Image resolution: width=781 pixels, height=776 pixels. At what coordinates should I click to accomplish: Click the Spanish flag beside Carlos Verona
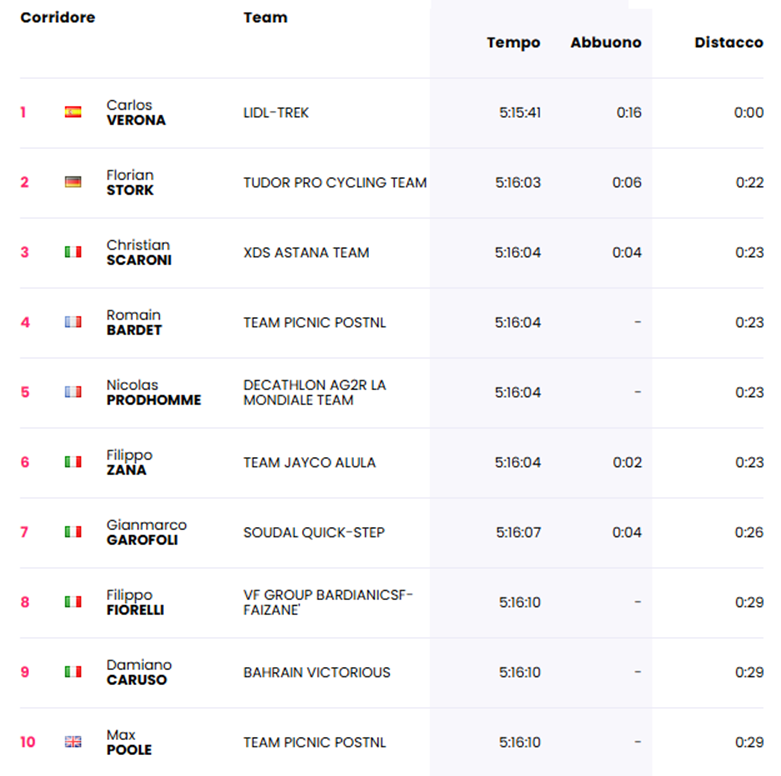tap(73, 112)
